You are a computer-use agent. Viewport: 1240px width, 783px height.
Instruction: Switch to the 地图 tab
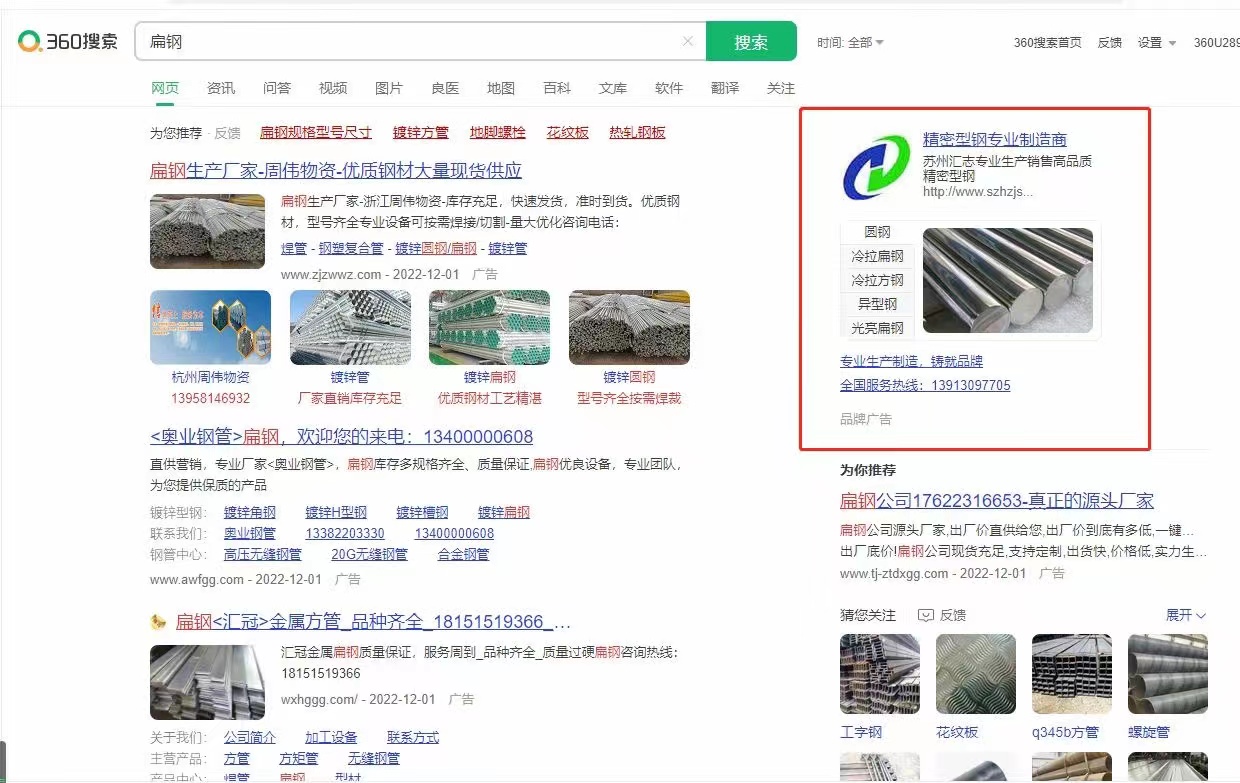[501, 88]
